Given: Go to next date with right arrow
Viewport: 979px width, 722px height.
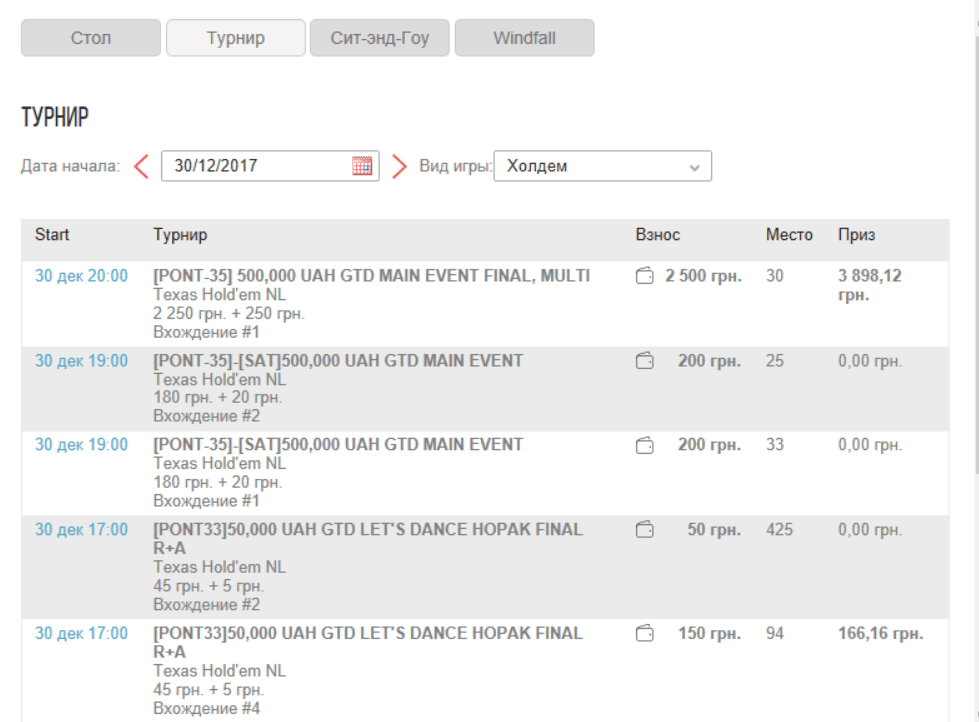Looking at the screenshot, I should pyautogui.click(x=399, y=166).
